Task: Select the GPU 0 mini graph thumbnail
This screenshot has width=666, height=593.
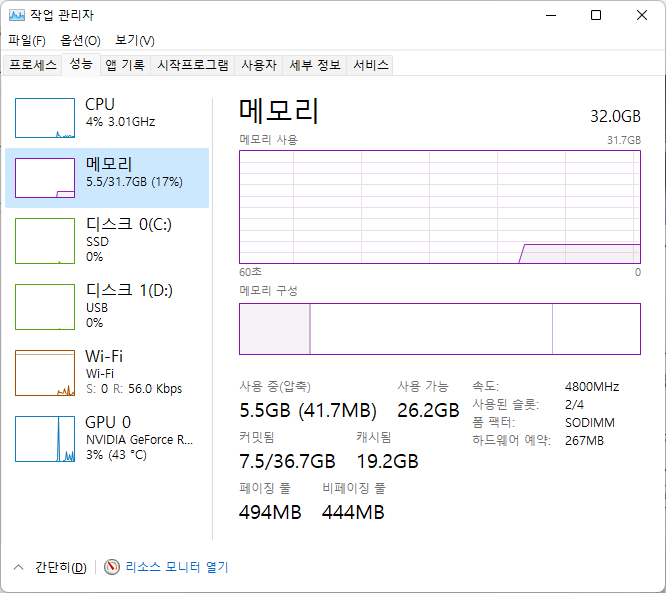Action: click(x=45, y=439)
